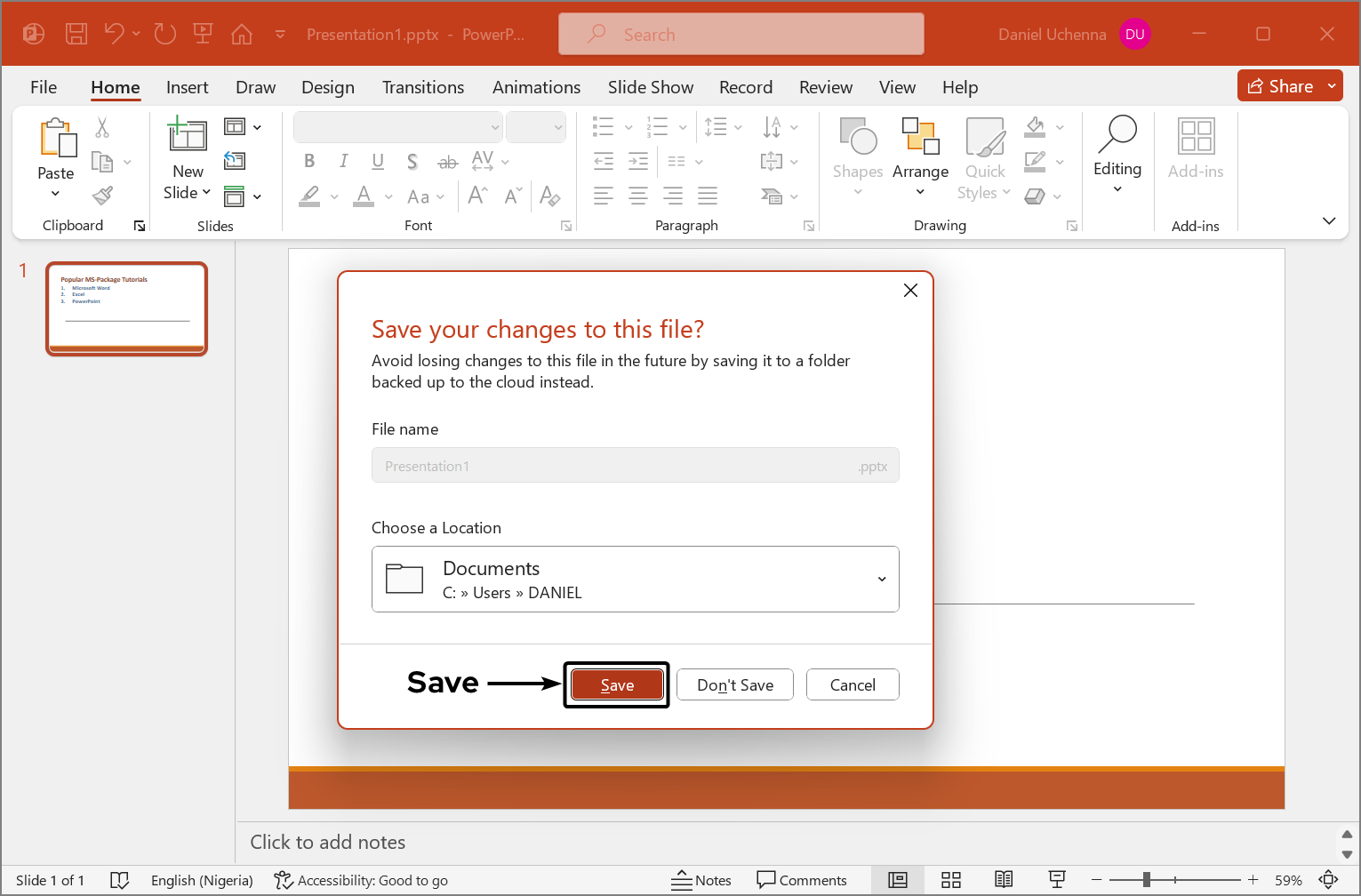
Task: Open the Share button dropdown arrow
Action: tap(1332, 86)
